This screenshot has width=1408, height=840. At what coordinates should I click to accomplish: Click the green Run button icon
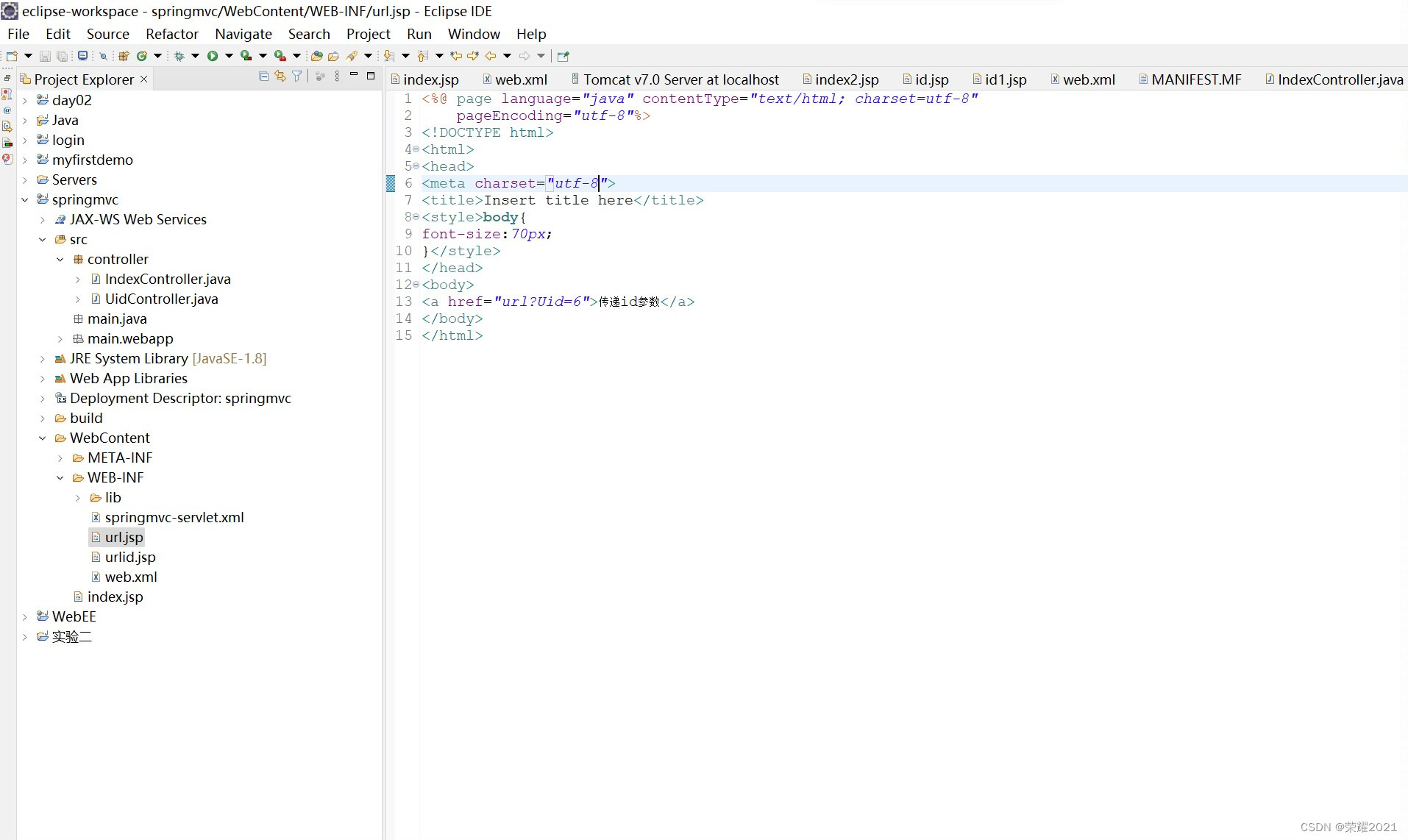[x=213, y=56]
